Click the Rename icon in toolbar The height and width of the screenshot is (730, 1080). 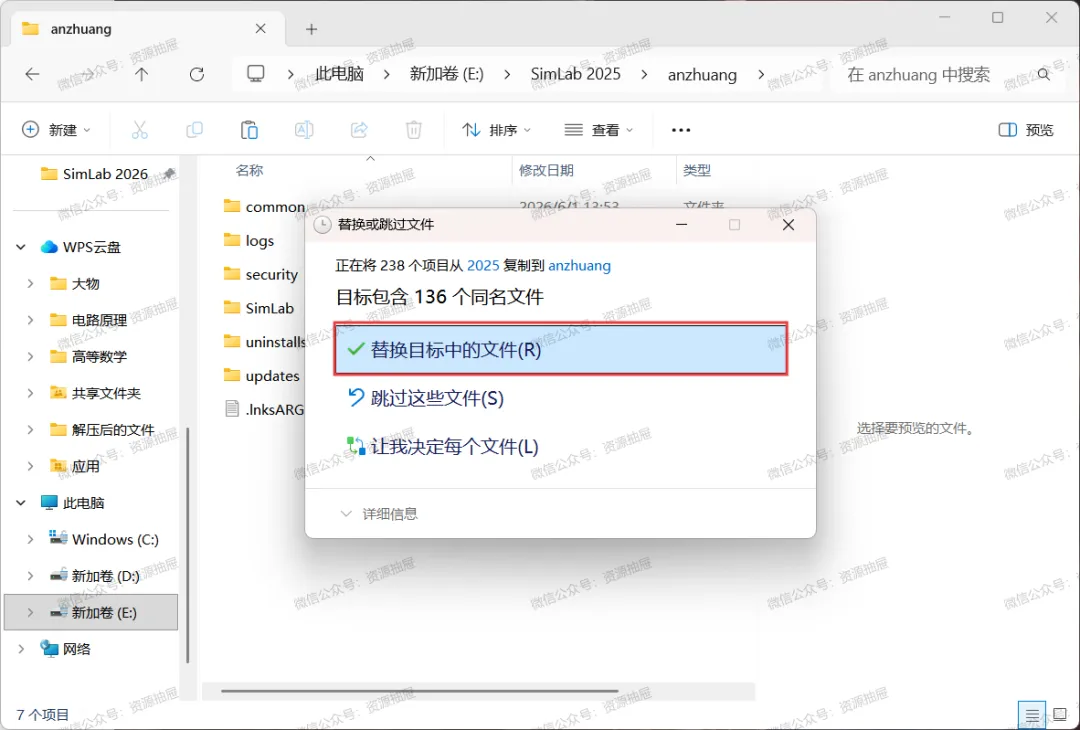(x=304, y=129)
